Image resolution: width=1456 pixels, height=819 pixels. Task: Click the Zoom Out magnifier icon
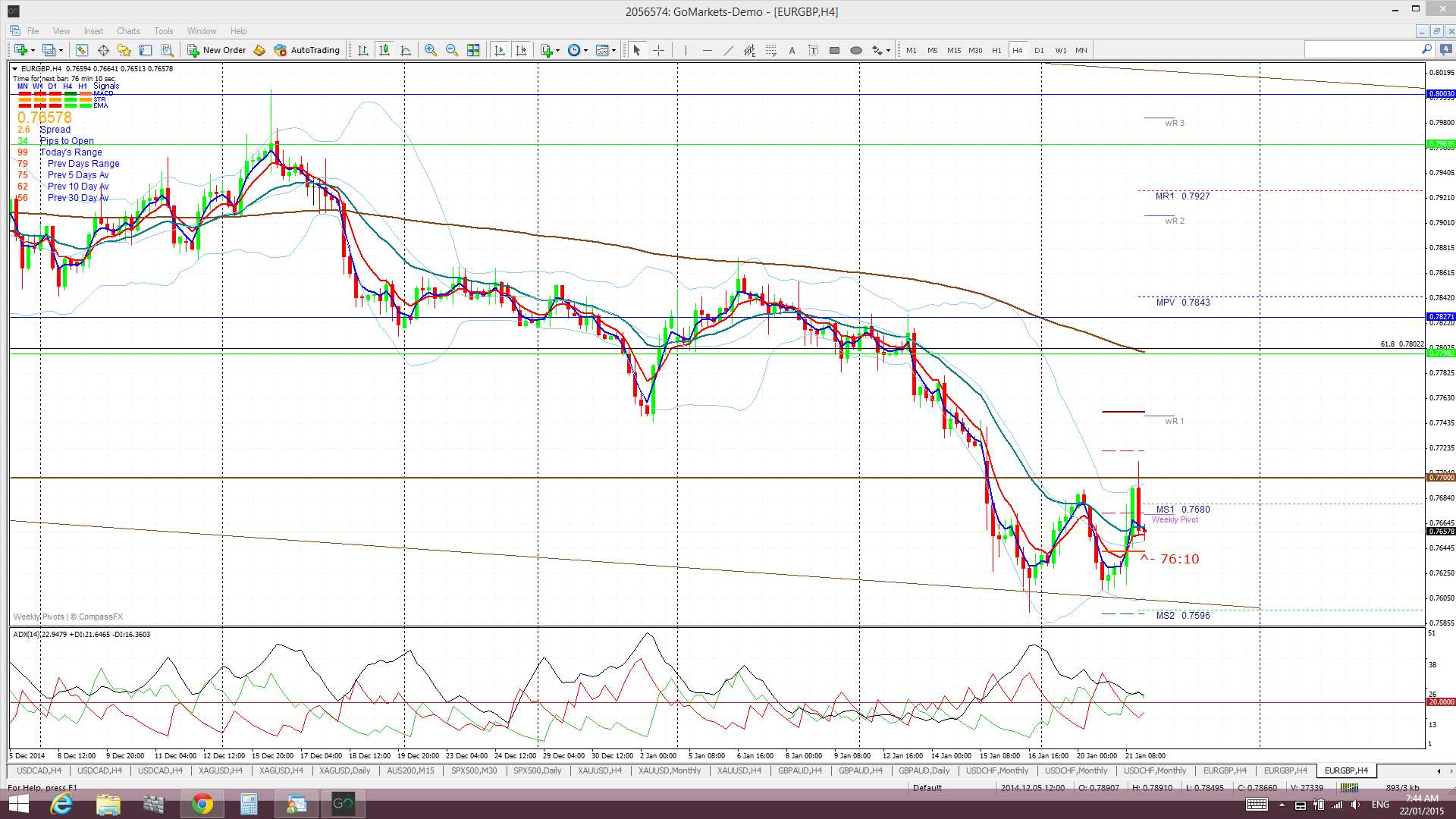pos(452,50)
